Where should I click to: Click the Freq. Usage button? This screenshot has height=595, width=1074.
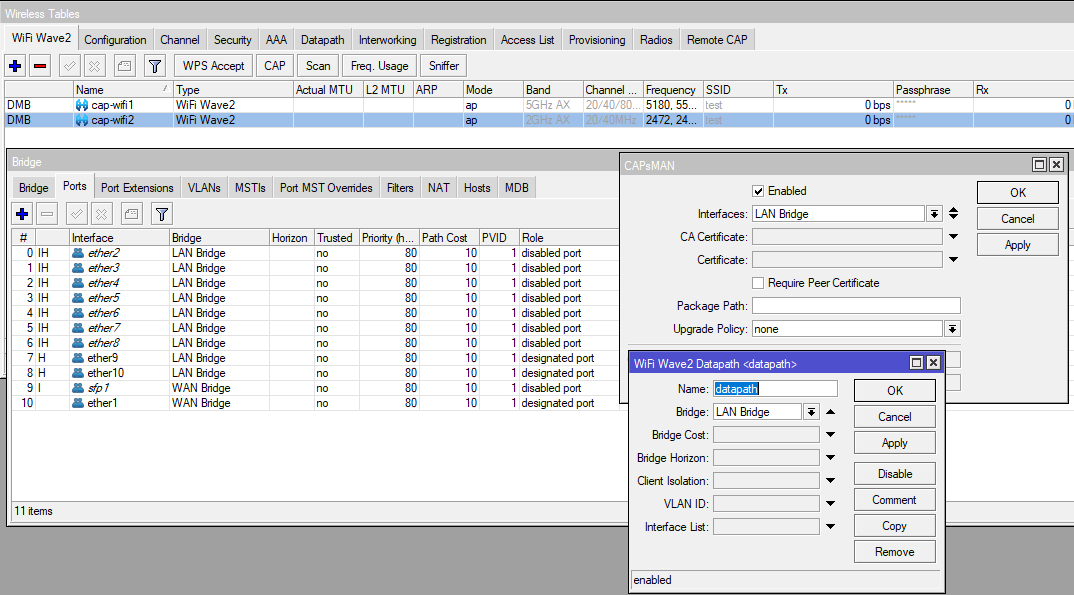pyautogui.click(x=378, y=65)
